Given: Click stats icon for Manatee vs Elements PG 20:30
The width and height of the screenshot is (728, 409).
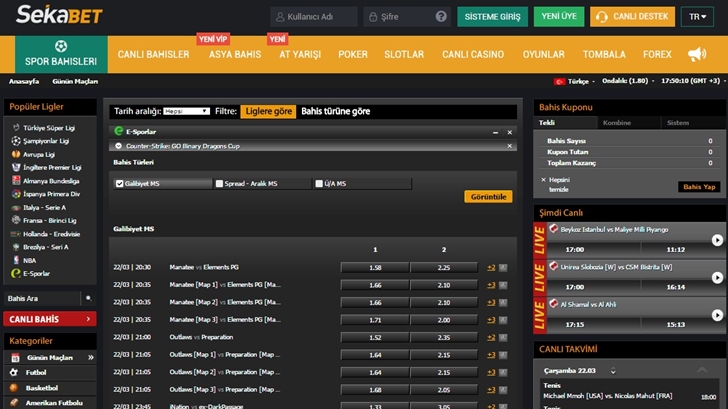Looking at the screenshot, I should (x=503, y=268).
